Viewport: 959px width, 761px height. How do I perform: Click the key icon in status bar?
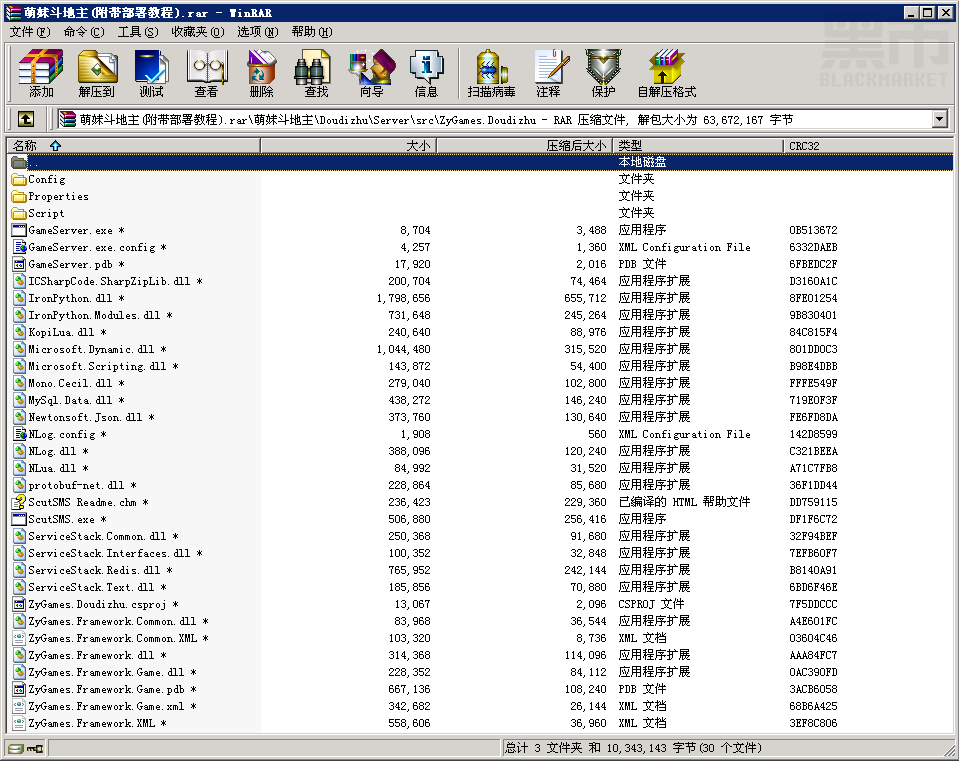(35, 748)
